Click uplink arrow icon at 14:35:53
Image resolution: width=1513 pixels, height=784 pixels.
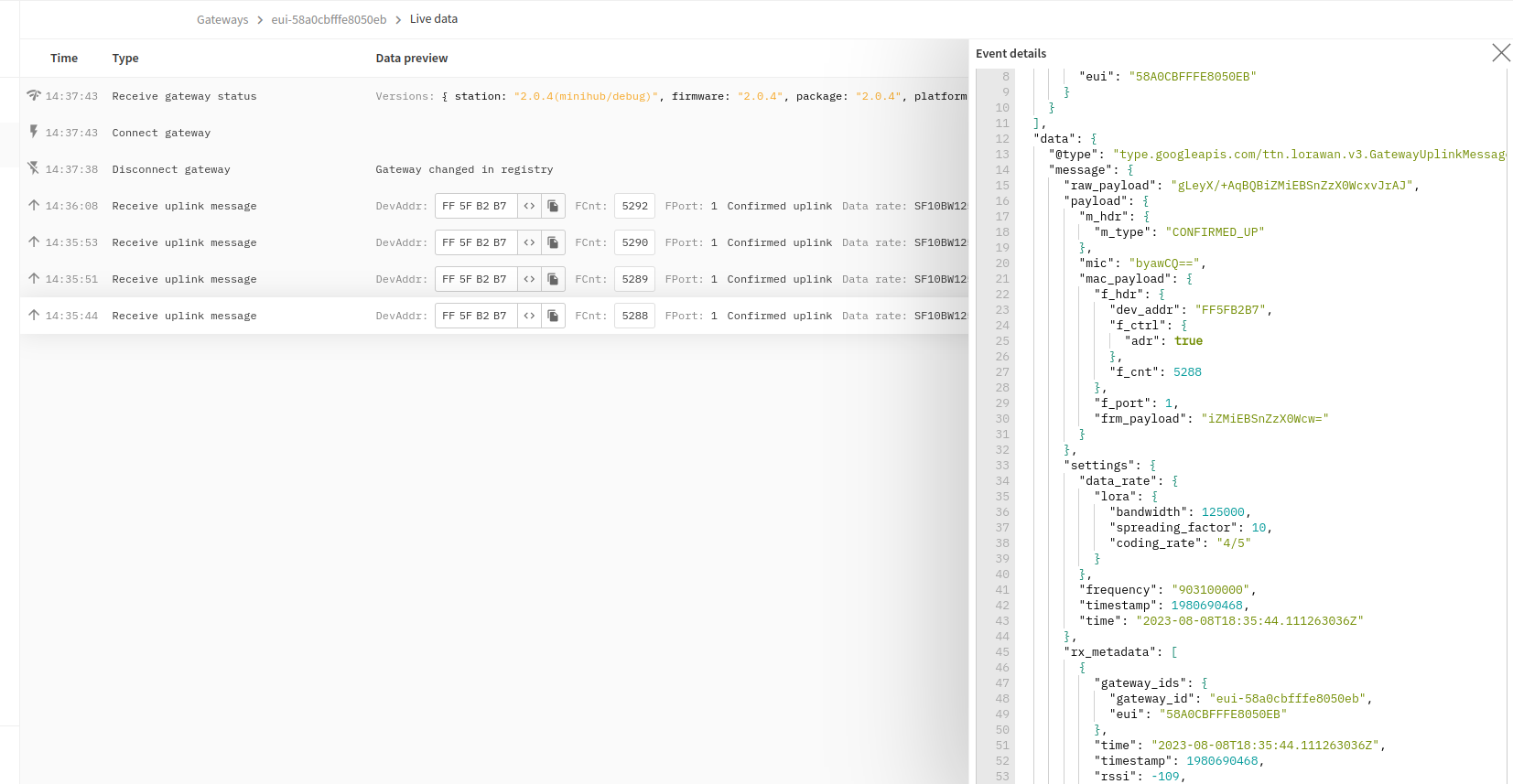(x=34, y=242)
